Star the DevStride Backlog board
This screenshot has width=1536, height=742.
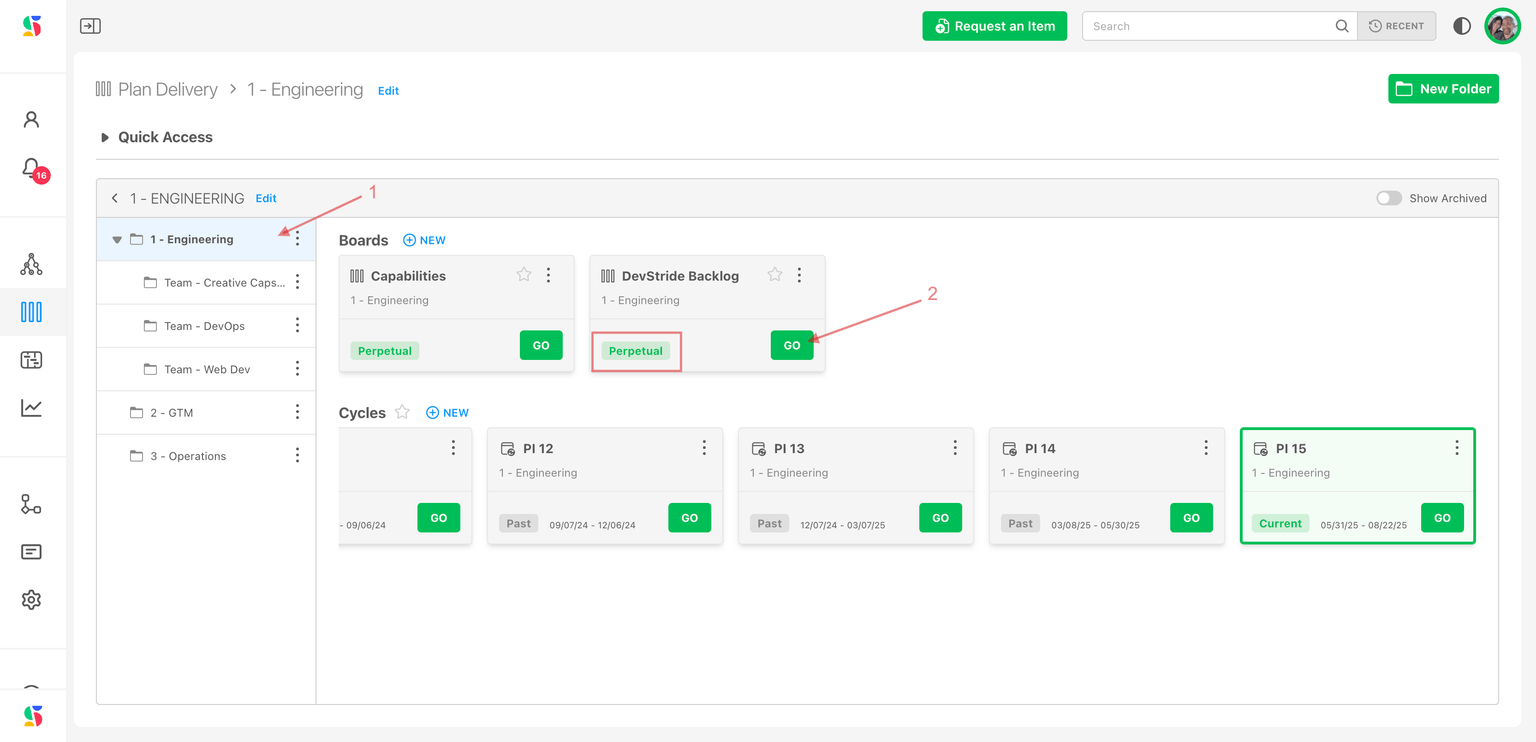click(x=774, y=275)
